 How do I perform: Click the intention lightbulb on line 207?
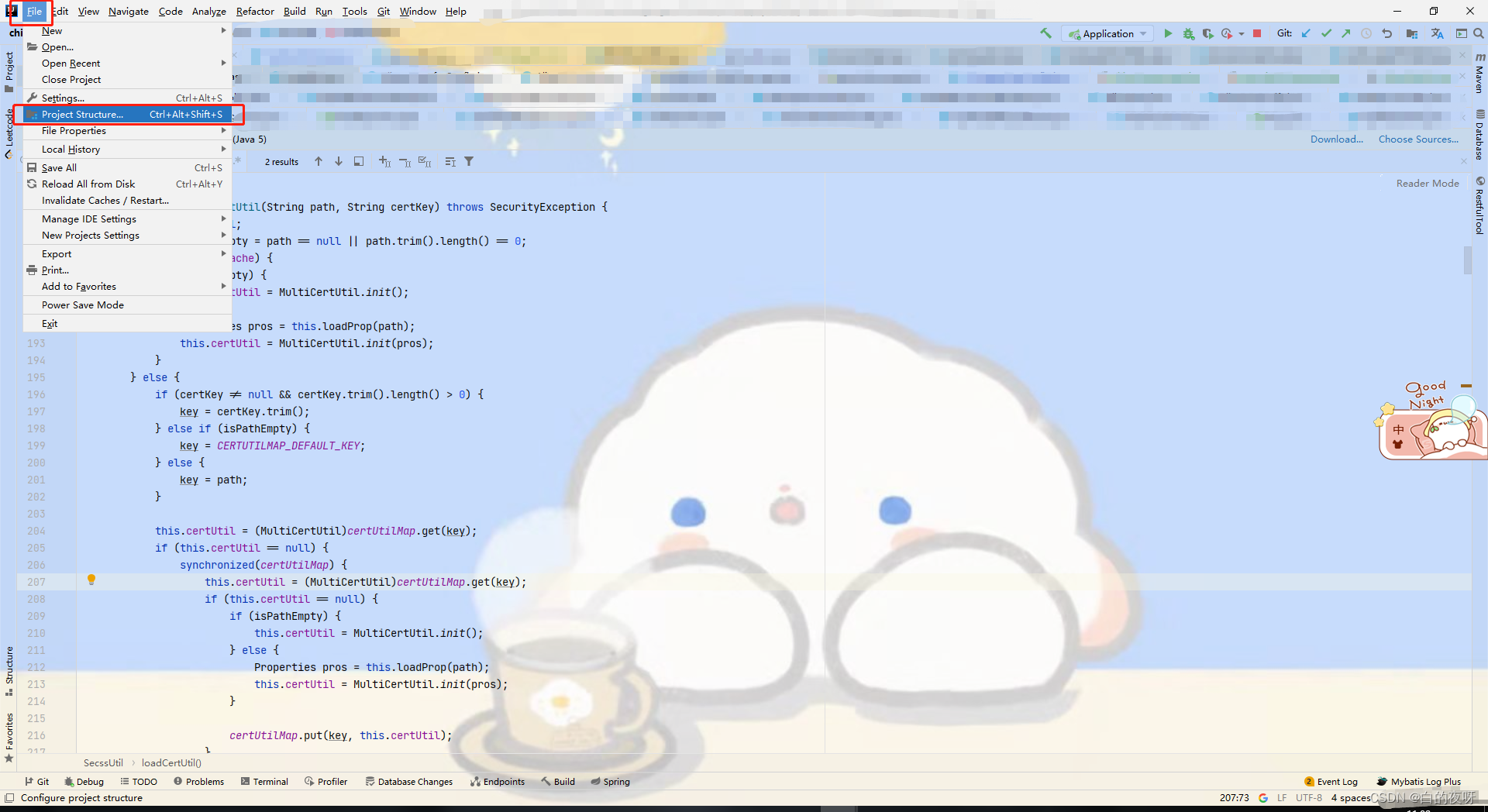tap(91, 580)
